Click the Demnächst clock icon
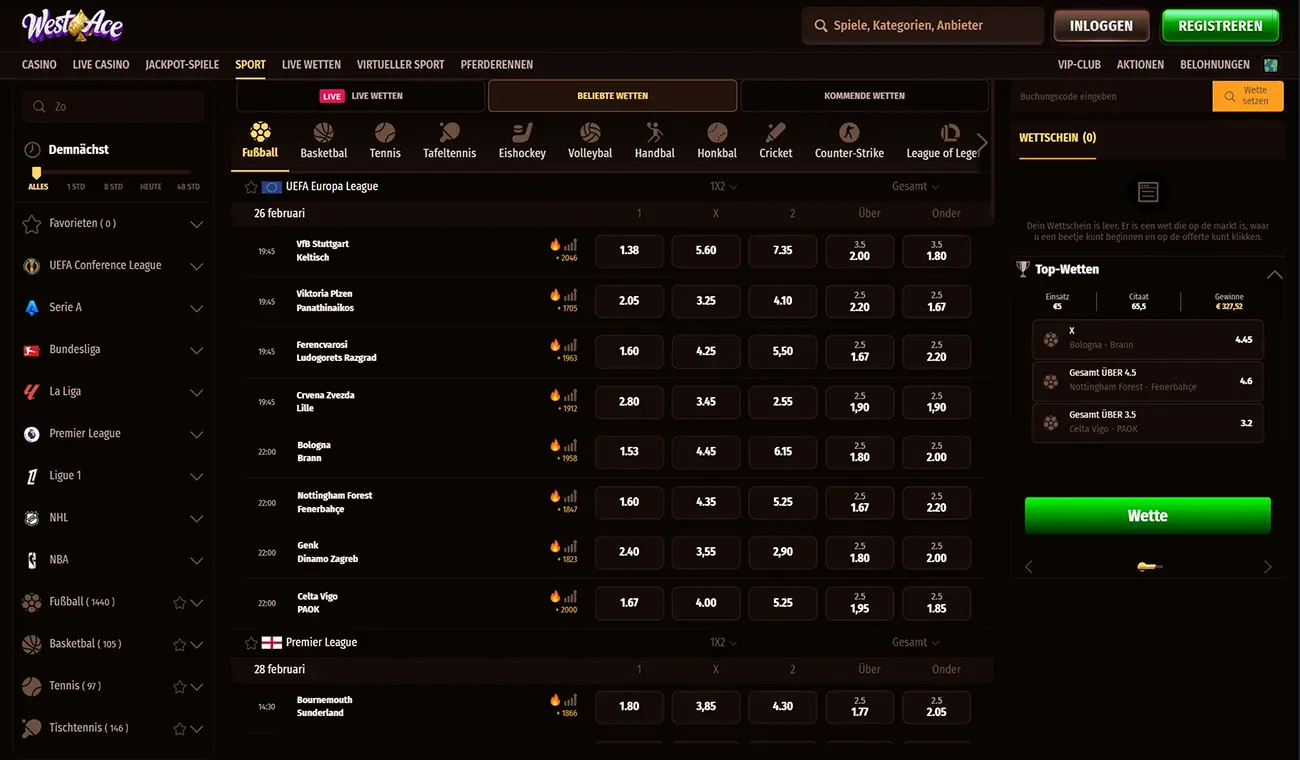 (32, 149)
